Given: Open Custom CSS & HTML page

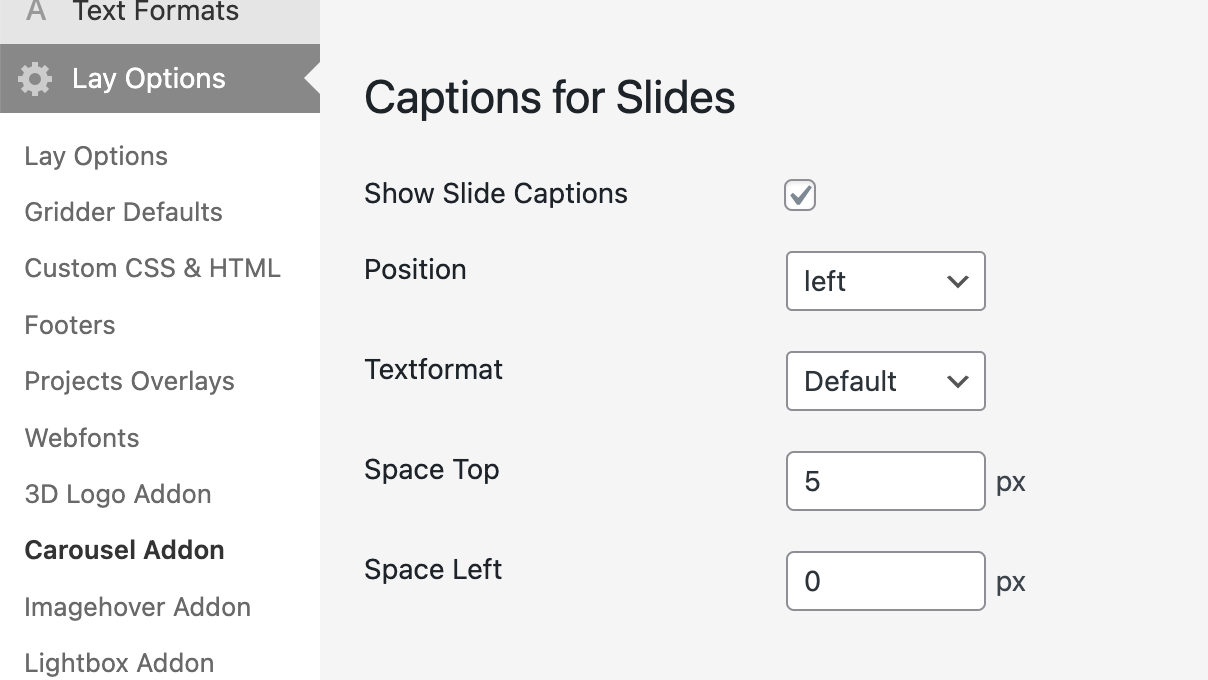Looking at the screenshot, I should [152, 268].
